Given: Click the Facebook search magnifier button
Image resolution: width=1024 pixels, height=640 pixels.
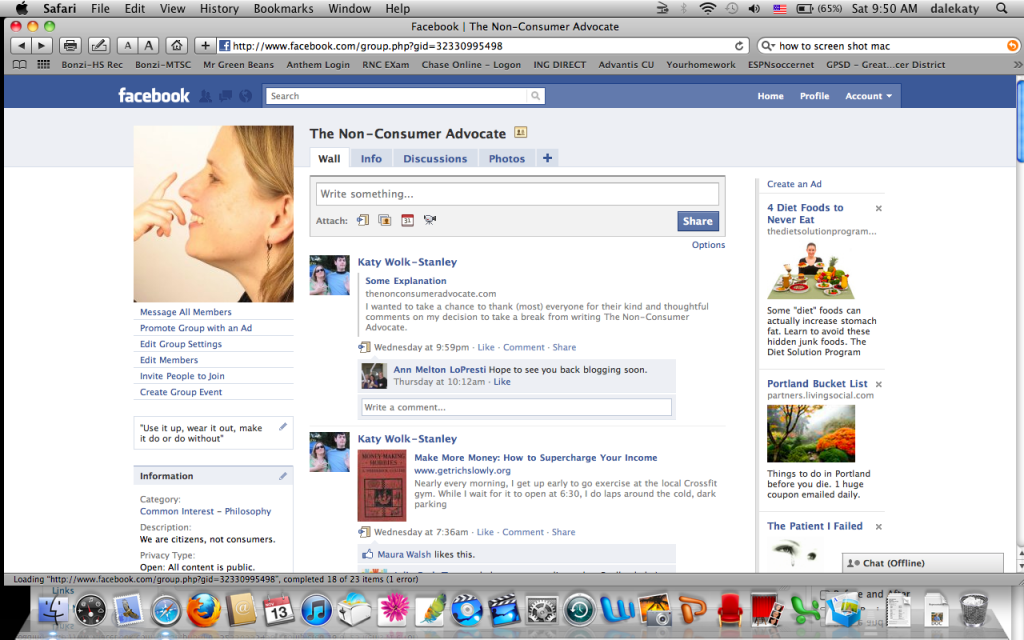Looking at the screenshot, I should click(x=536, y=96).
